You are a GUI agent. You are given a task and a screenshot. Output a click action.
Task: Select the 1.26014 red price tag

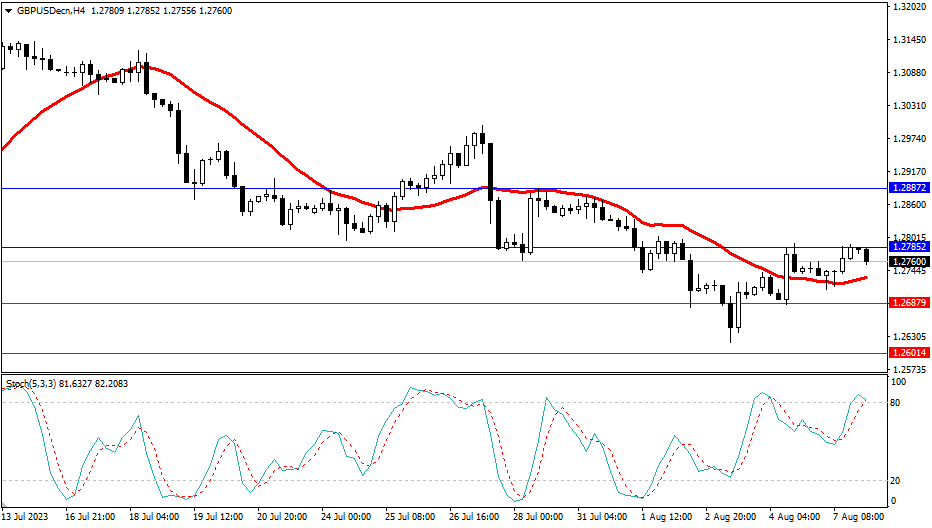[909, 353]
